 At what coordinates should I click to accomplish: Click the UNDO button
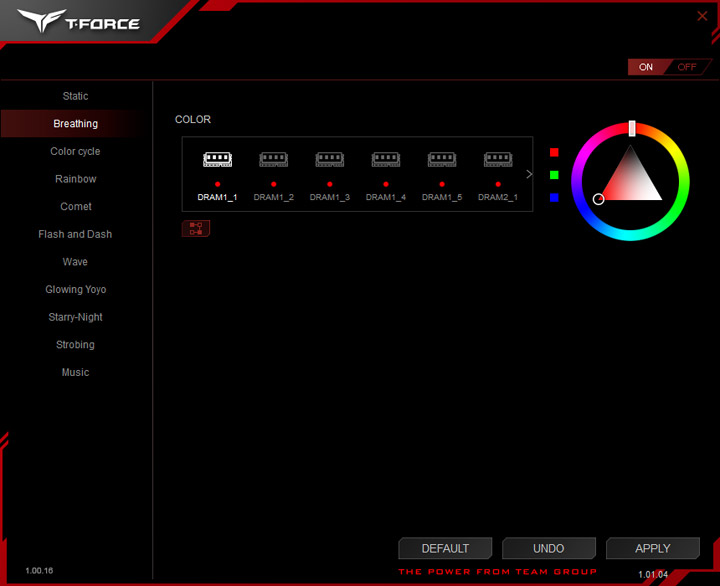[549, 548]
